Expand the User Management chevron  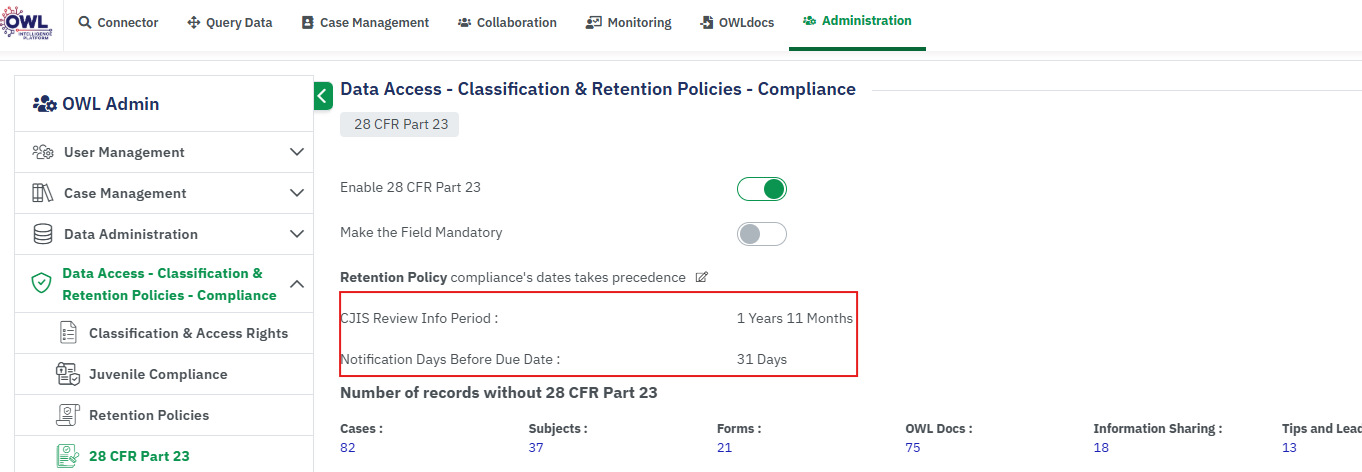pyautogui.click(x=296, y=152)
